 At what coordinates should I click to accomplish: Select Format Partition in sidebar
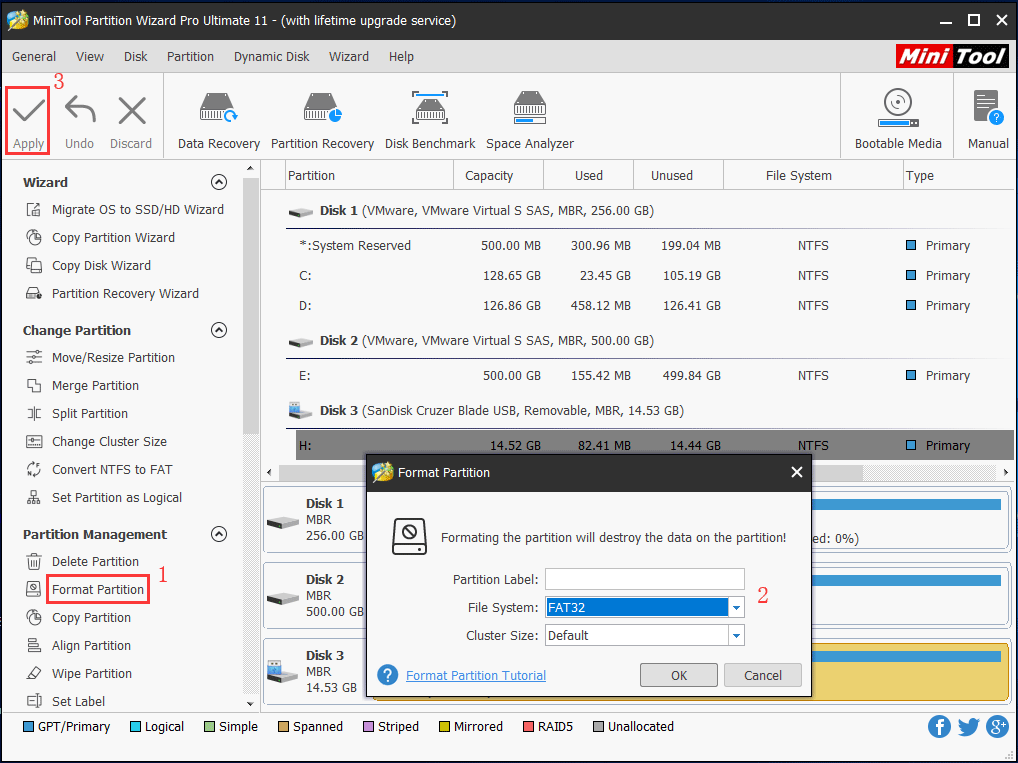click(98, 590)
